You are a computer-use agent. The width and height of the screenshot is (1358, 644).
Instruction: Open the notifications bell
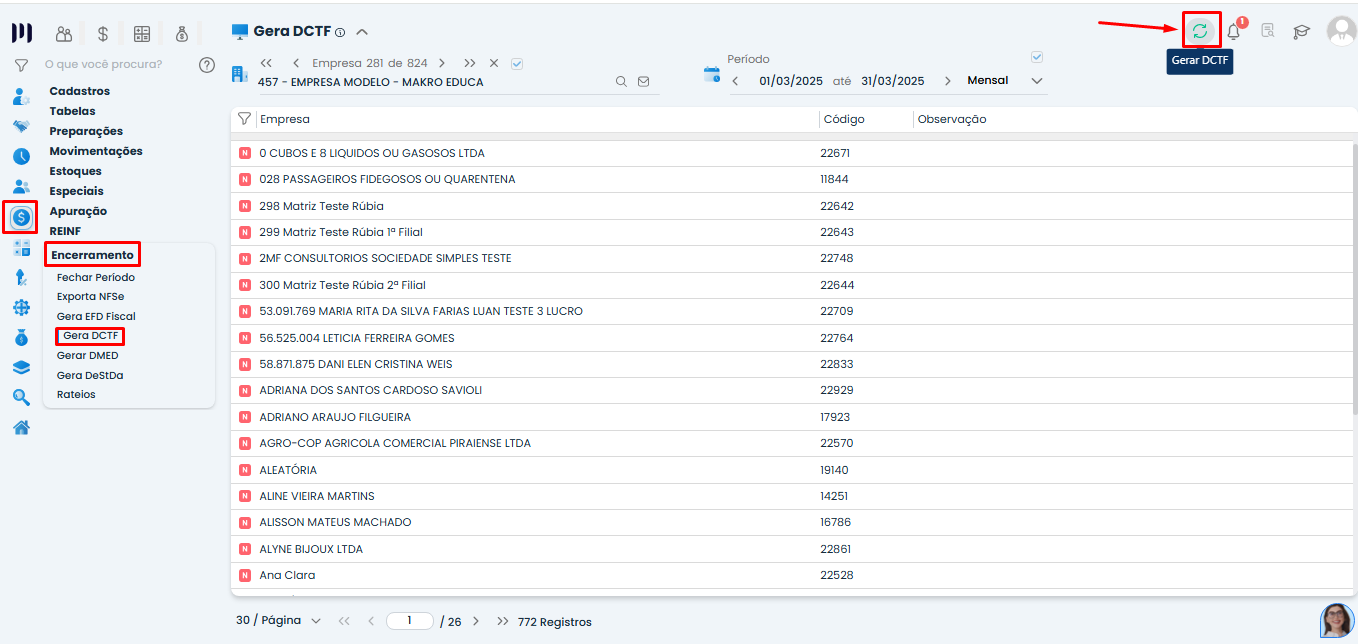(1234, 31)
